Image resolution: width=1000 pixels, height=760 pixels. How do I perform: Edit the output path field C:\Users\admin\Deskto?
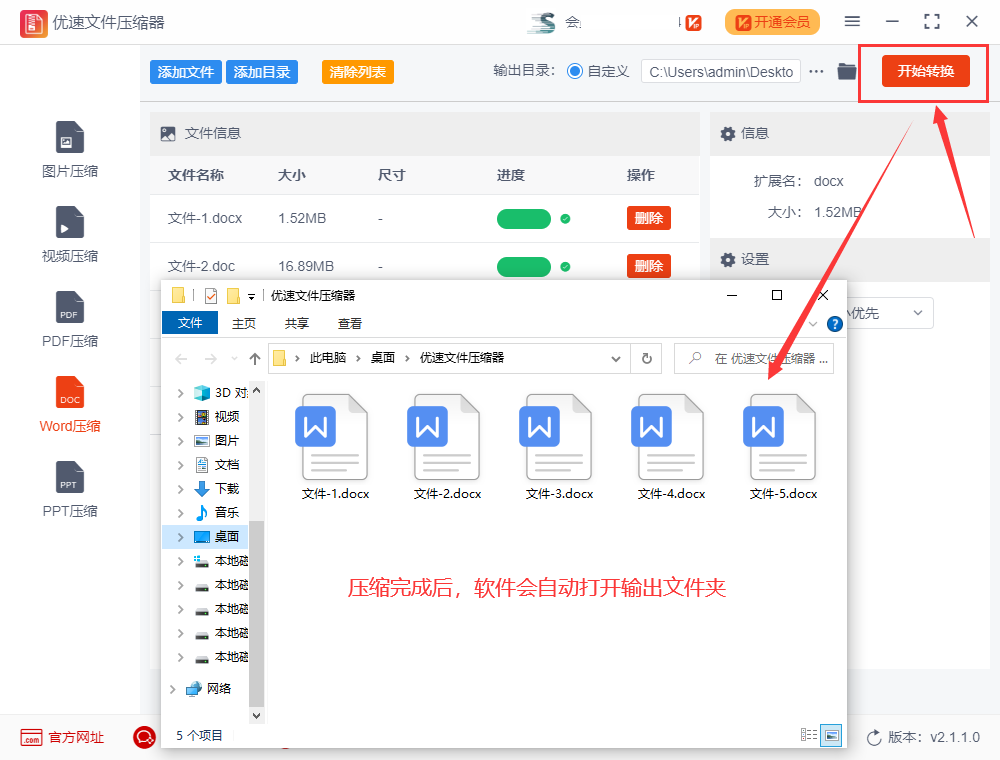click(x=721, y=72)
